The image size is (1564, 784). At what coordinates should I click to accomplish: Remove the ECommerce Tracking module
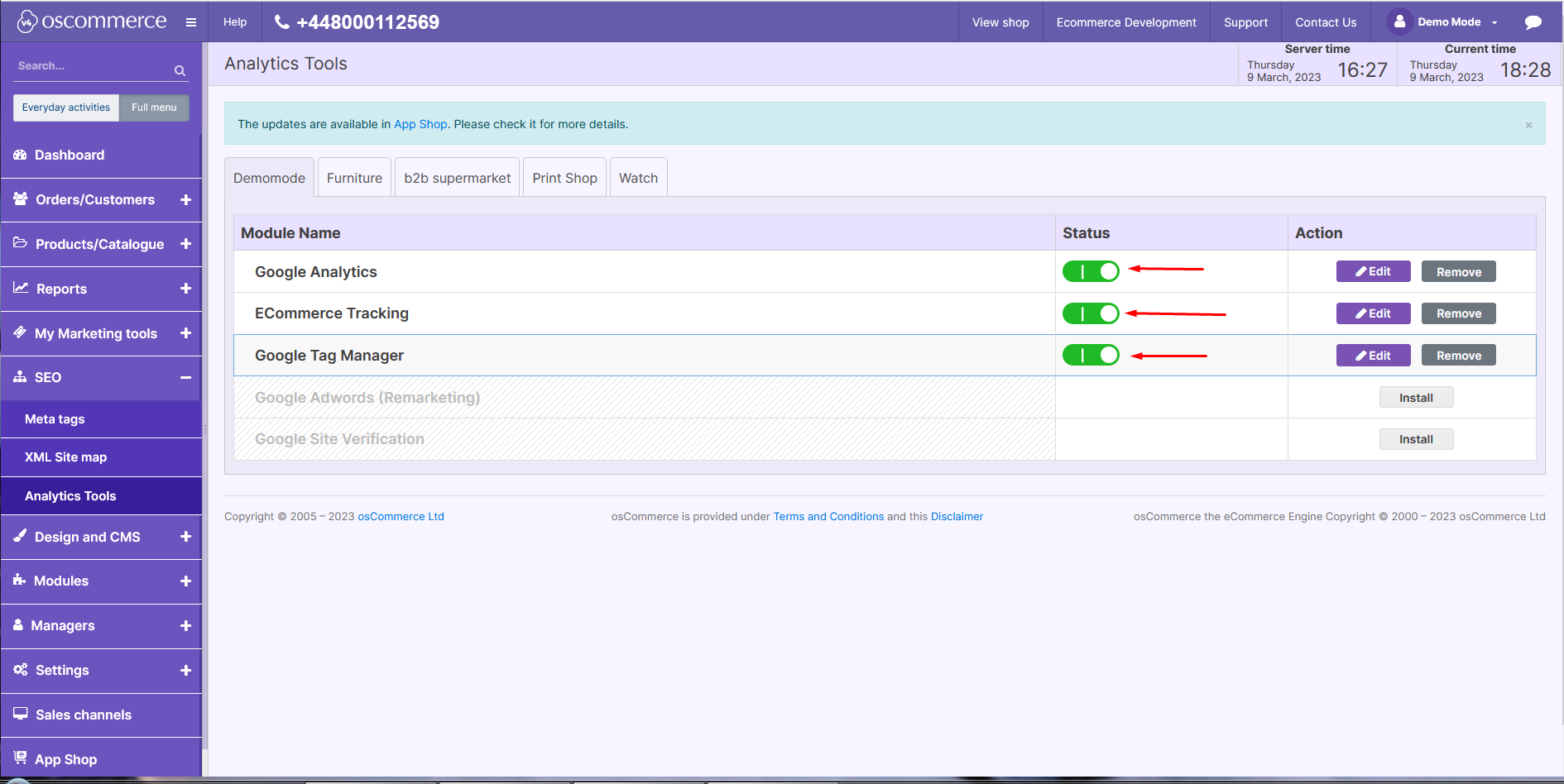pos(1458,313)
